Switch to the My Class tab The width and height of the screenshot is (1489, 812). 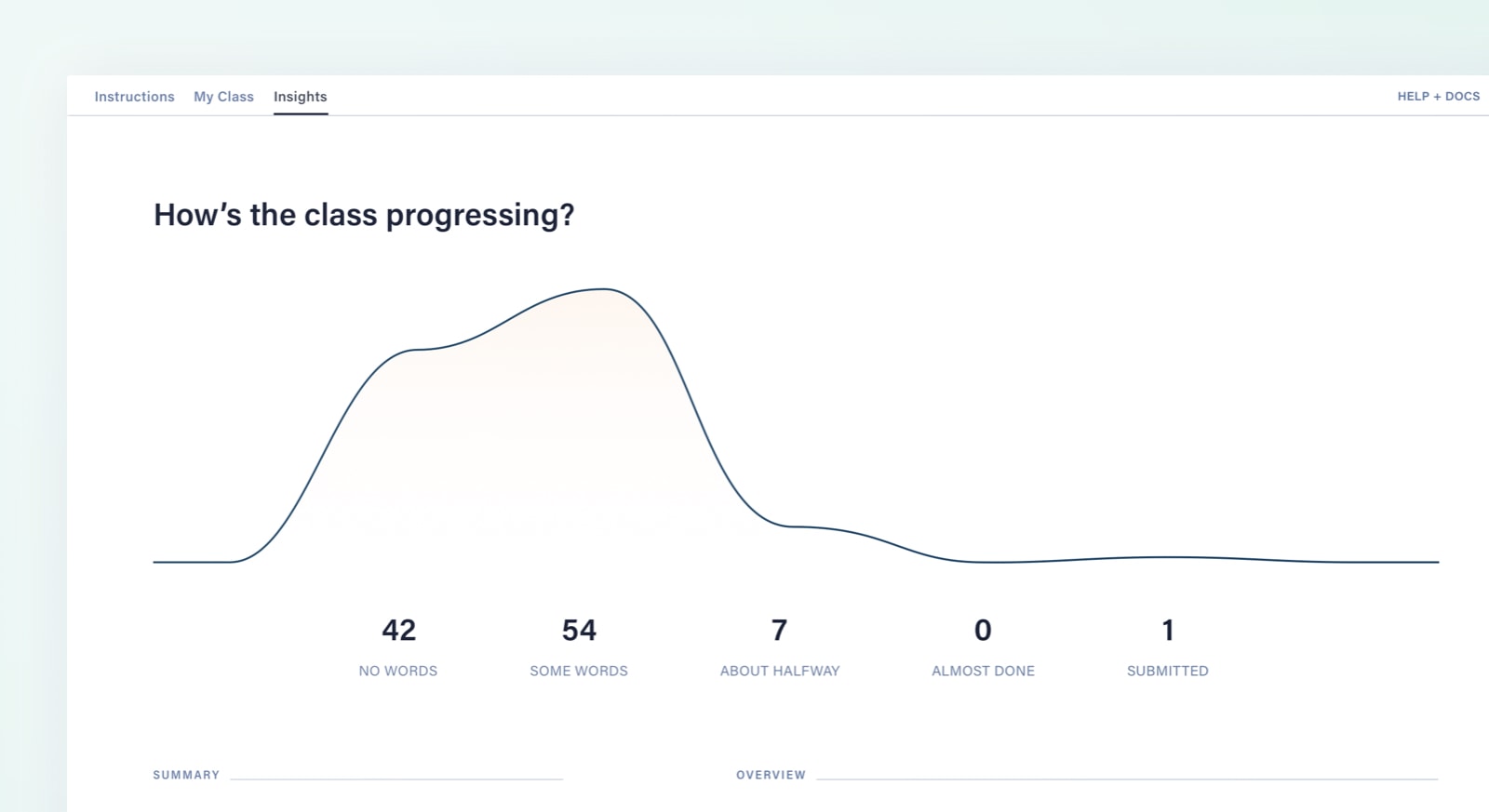(223, 97)
